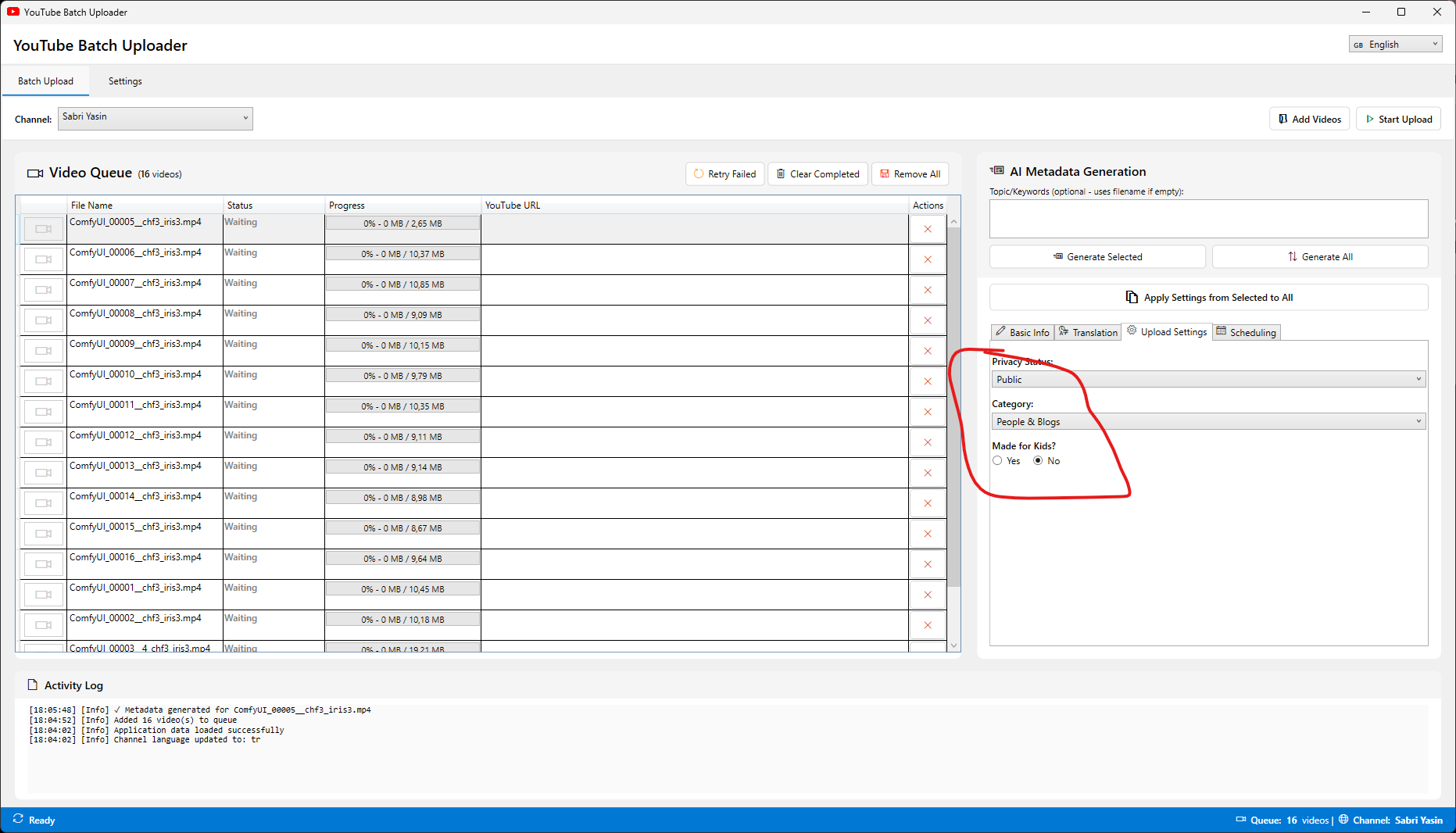Click Apply Settings from Selected to All
The width and height of the screenshot is (1456, 833).
click(x=1208, y=298)
